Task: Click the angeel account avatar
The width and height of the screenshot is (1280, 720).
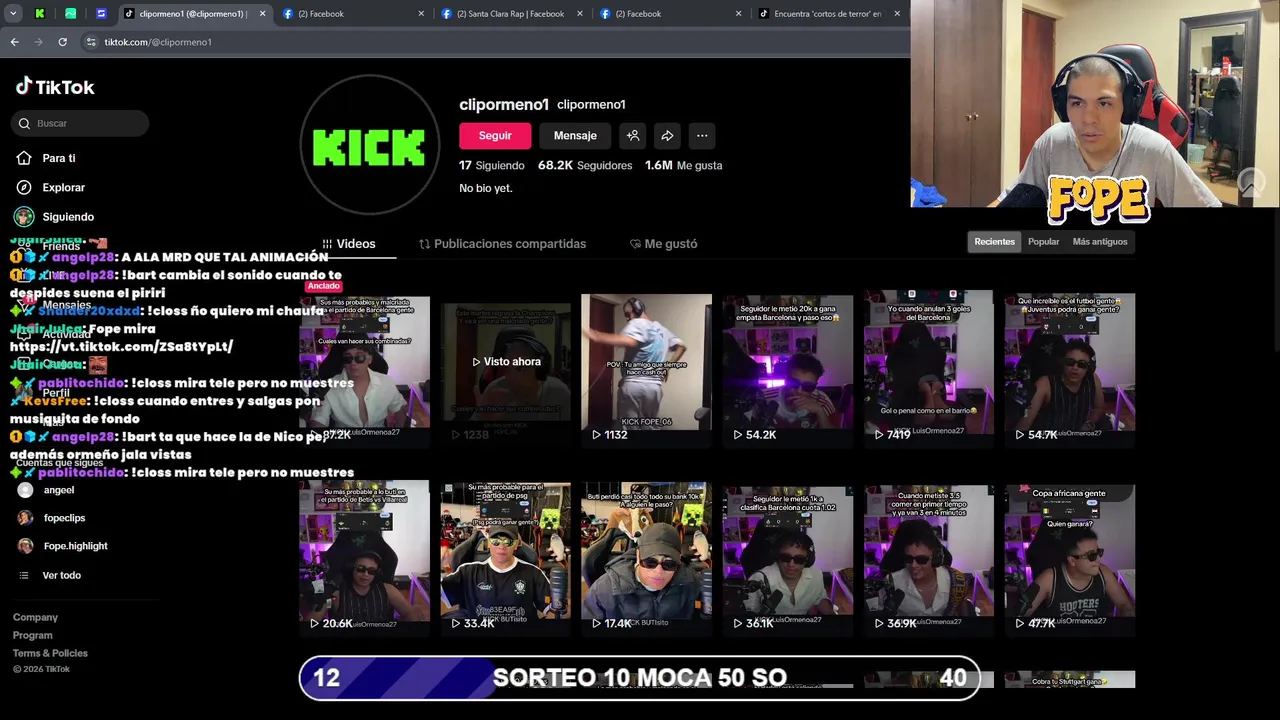Action: point(25,490)
